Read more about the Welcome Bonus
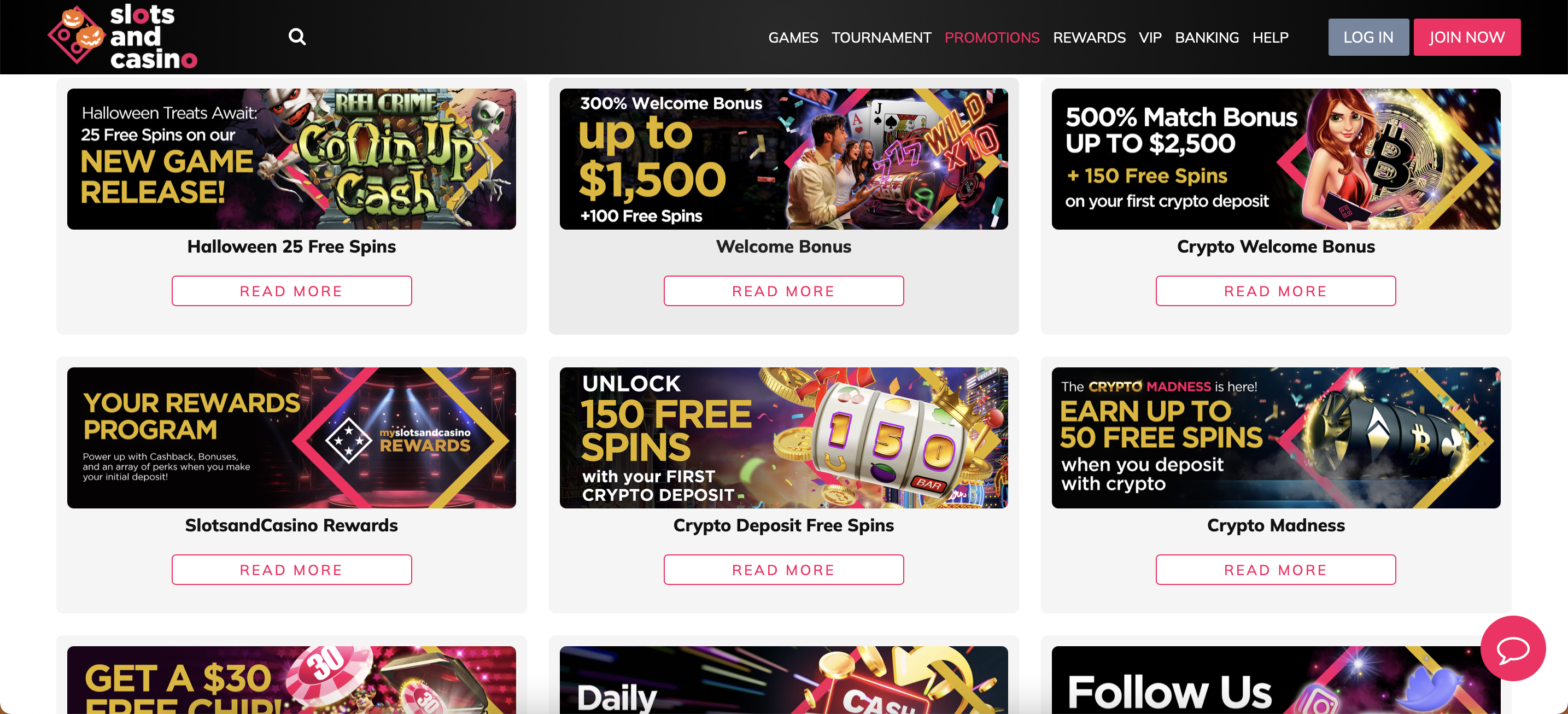 (783, 291)
